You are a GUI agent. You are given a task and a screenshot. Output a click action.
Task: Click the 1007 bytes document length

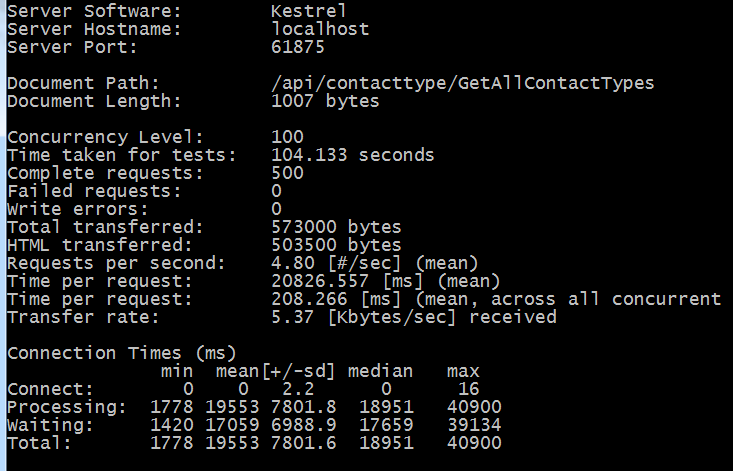click(x=325, y=101)
